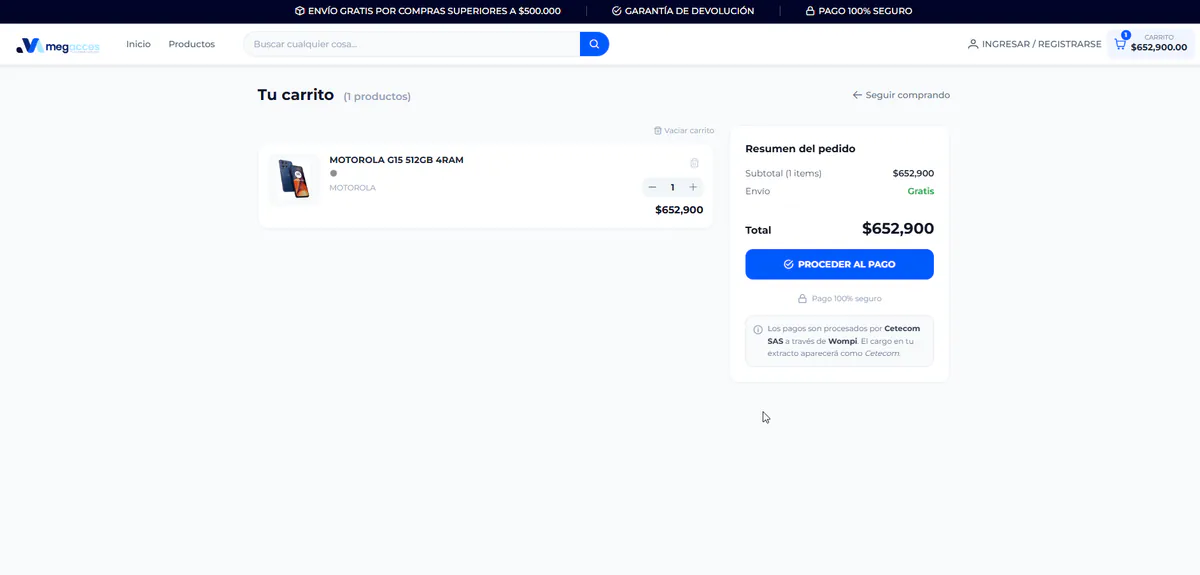
Task: Click the user profile icon
Action: tap(973, 44)
